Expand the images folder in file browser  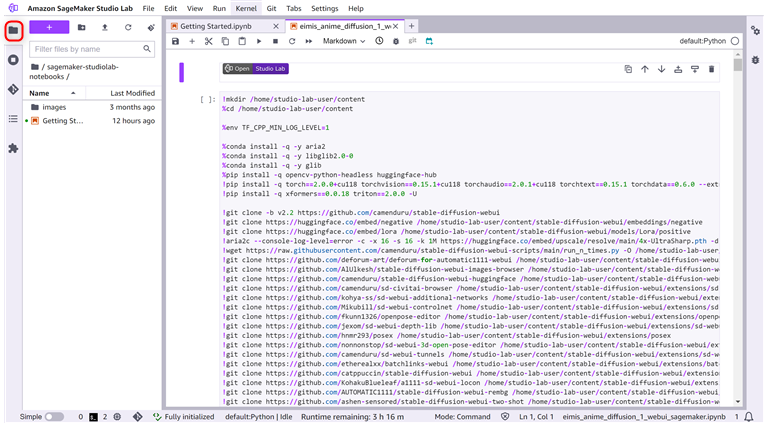coord(54,107)
